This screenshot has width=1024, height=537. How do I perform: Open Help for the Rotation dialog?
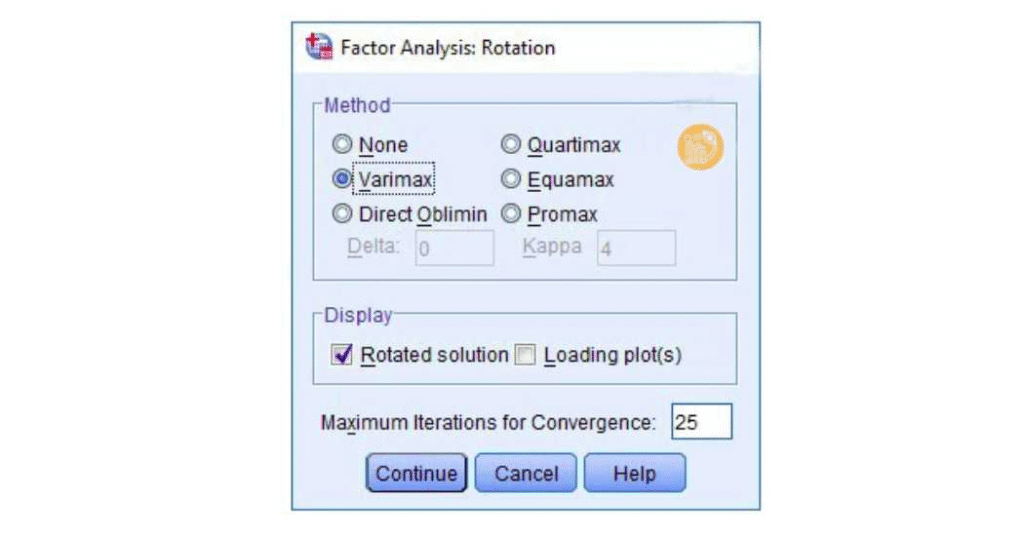click(634, 473)
